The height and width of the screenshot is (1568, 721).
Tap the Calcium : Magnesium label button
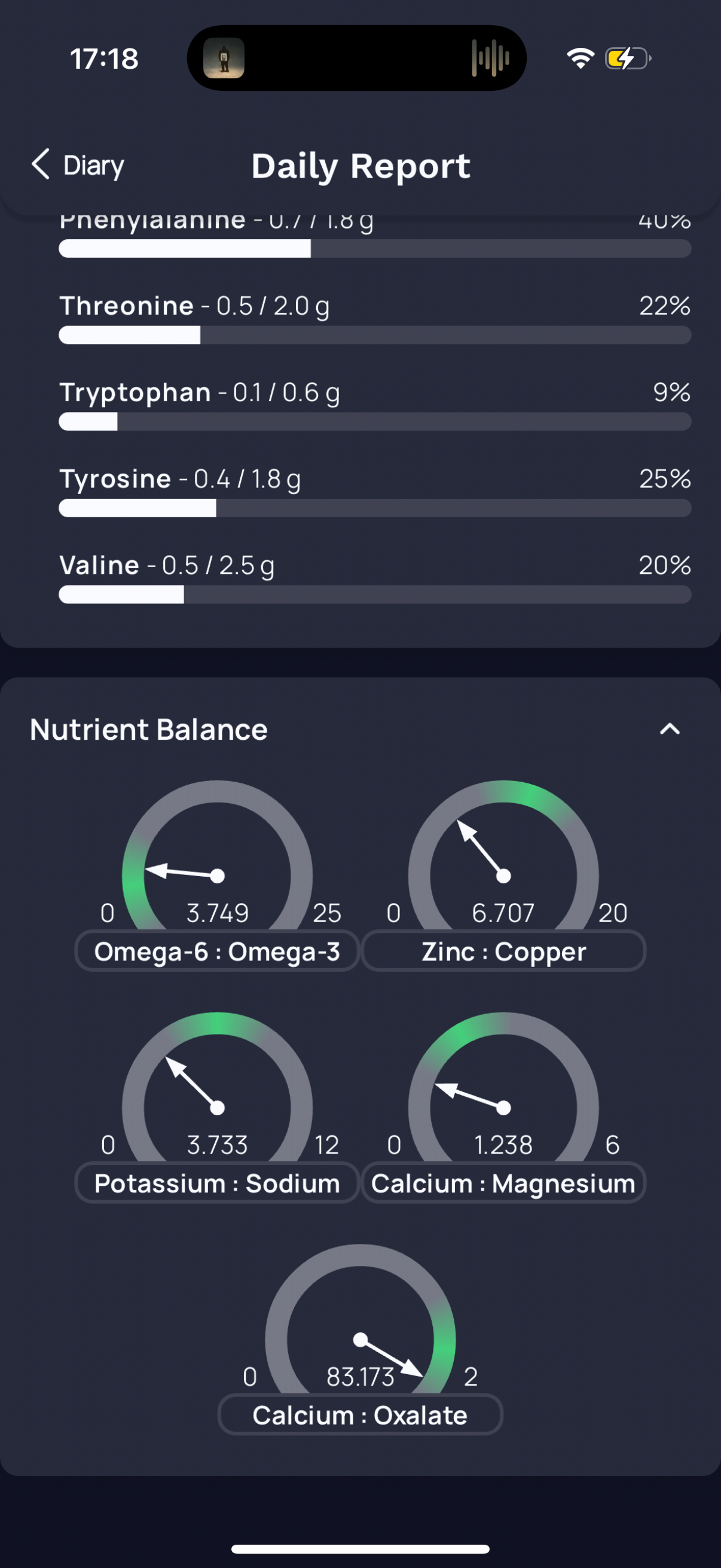tap(504, 1183)
